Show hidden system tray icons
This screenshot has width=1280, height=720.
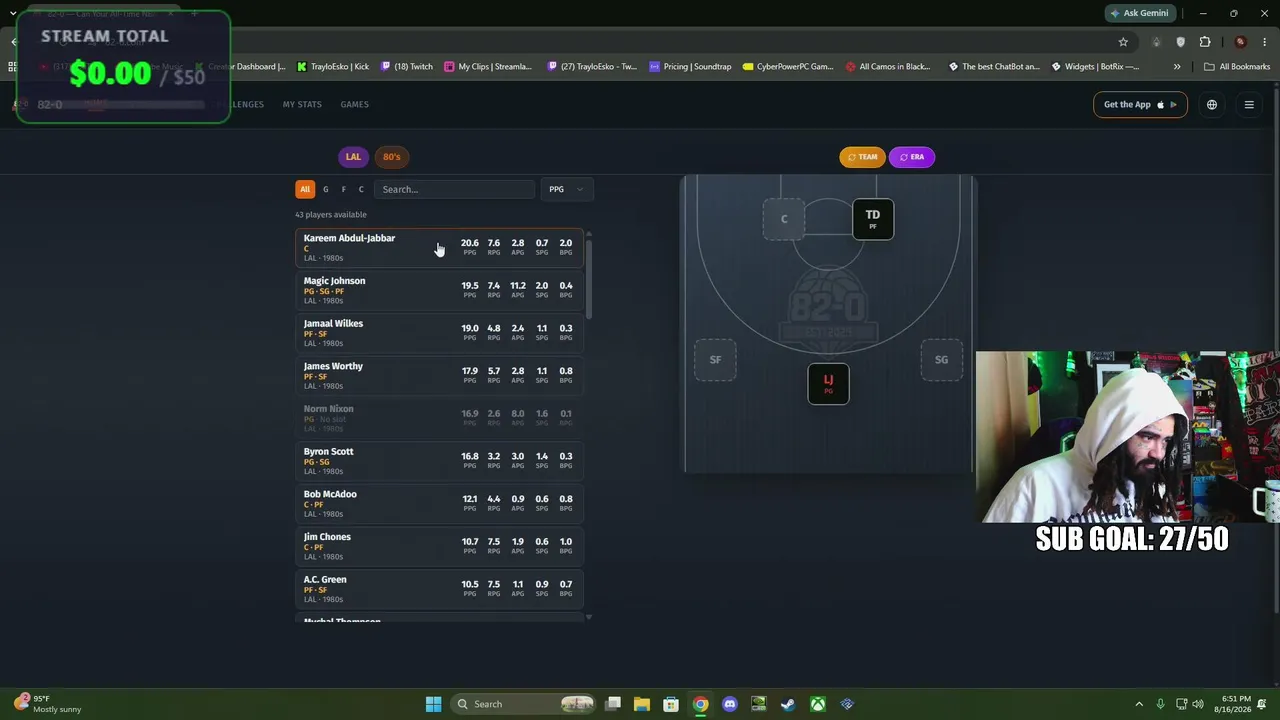click(x=1139, y=704)
